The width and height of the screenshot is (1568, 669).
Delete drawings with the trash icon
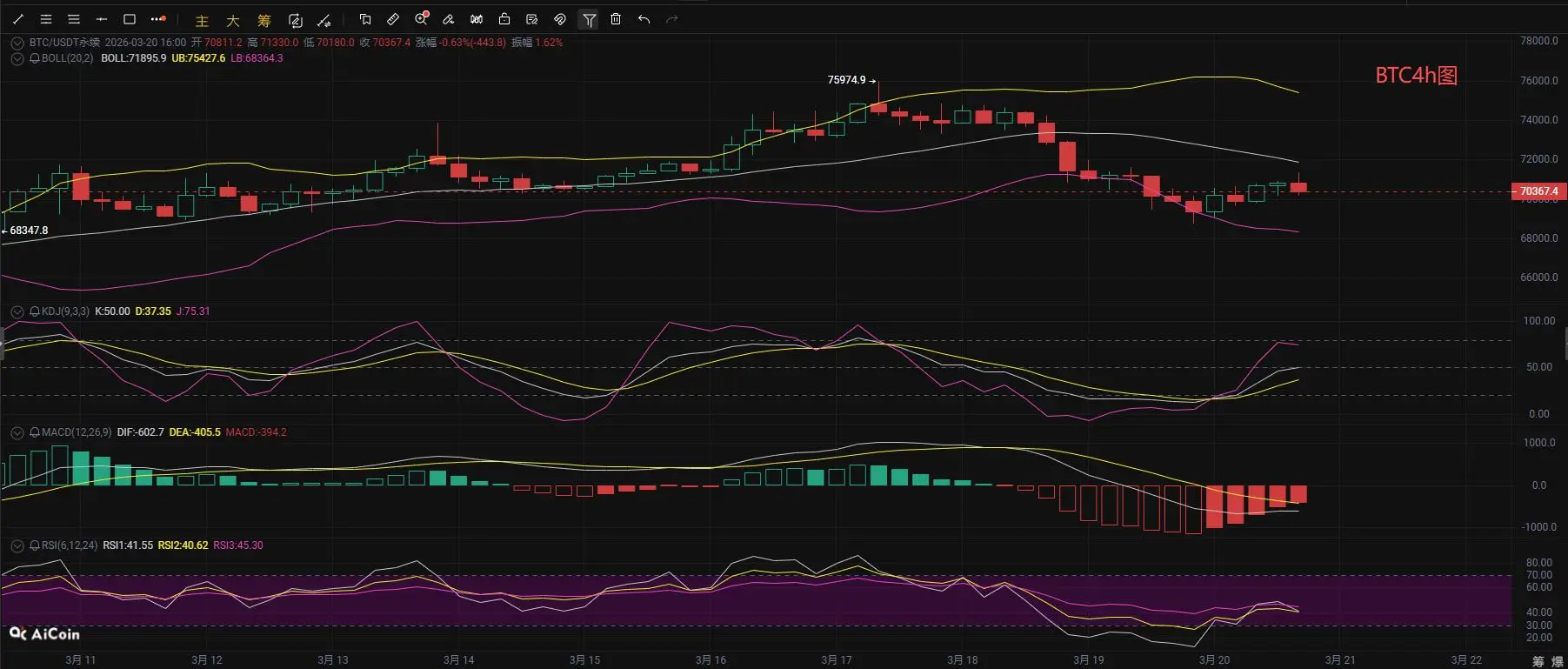616,19
